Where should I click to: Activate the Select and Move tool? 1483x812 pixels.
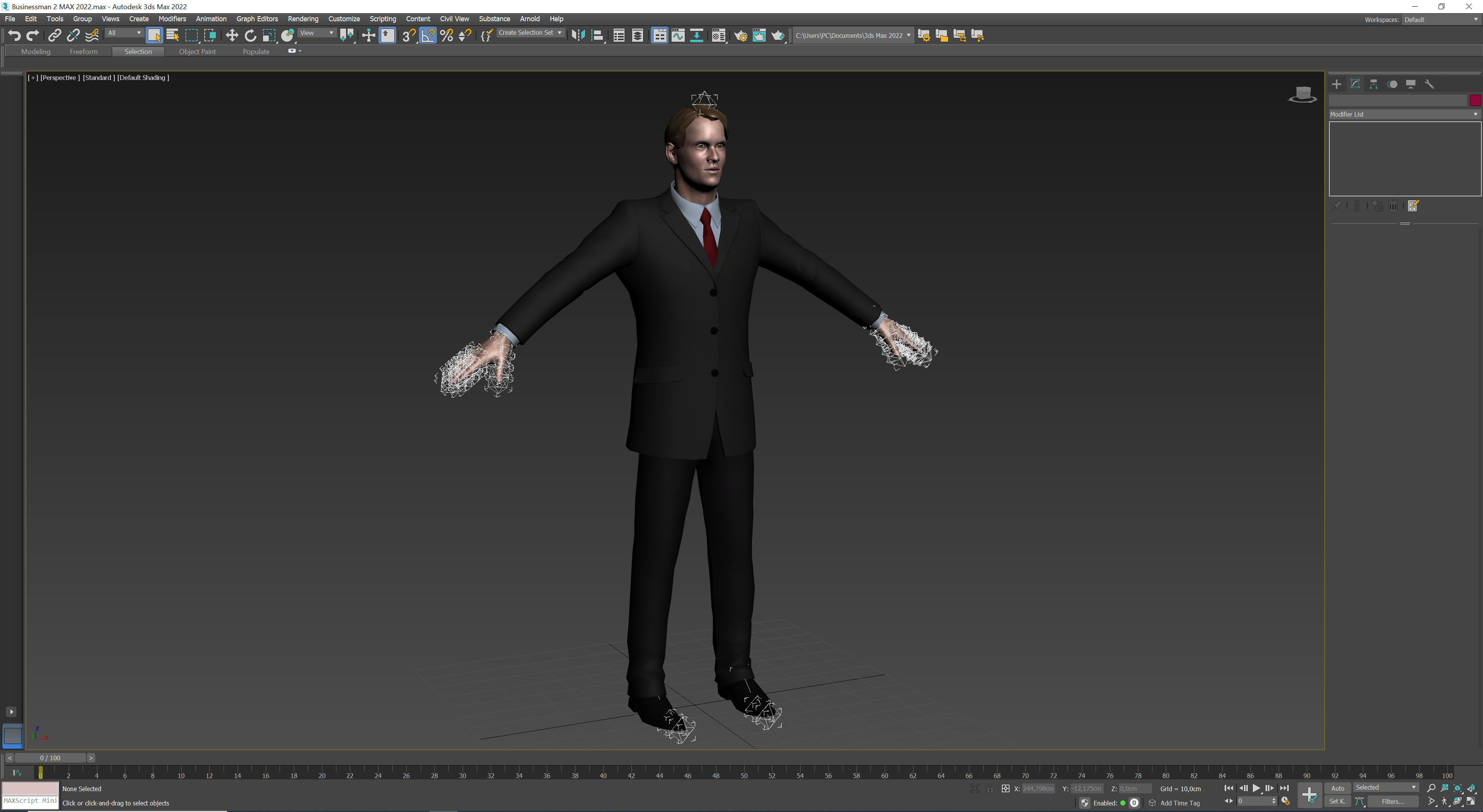point(231,36)
